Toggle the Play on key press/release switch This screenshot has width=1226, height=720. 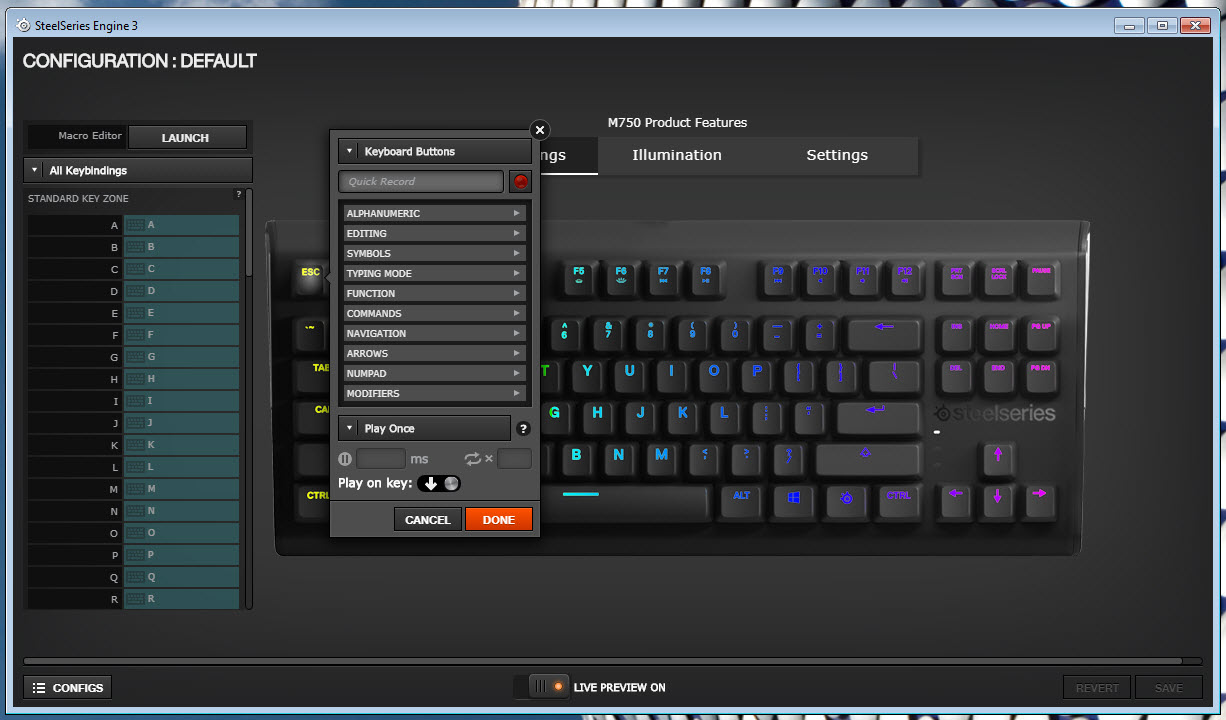pyautogui.click(x=439, y=483)
